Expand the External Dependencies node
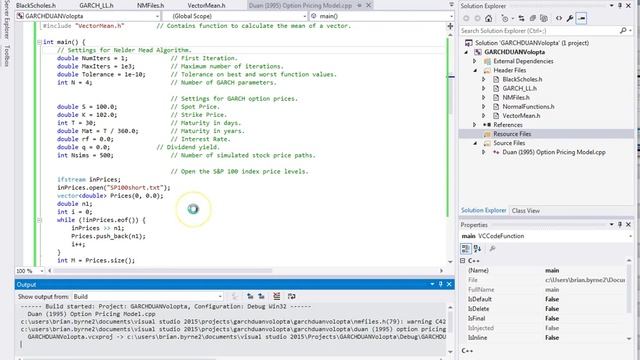Image resolution: width=640 pixels, height=360 pixels. (x=475, y=61)
